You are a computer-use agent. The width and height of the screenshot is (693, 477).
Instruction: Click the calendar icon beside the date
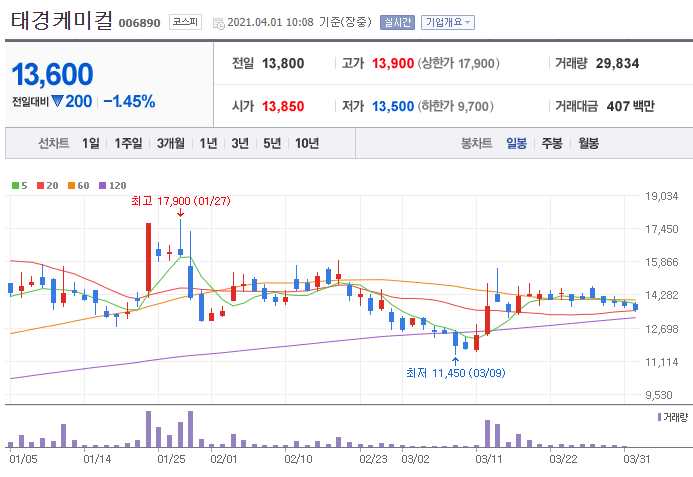click(219, 23)
